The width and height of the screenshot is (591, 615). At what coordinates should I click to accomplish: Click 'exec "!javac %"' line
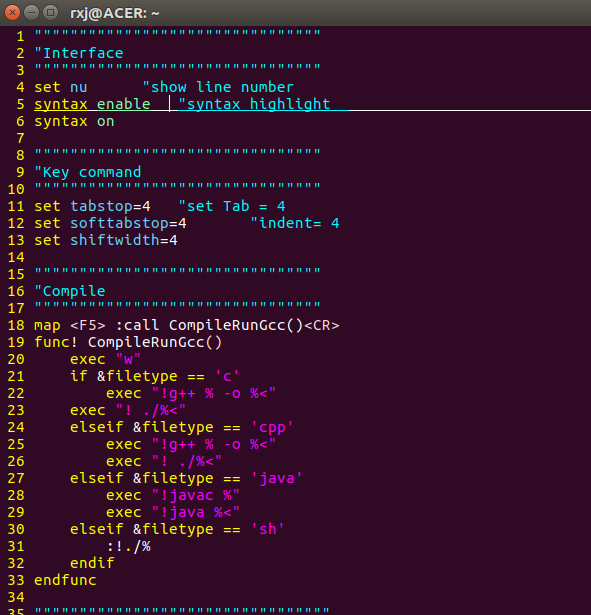coord(173,495)
